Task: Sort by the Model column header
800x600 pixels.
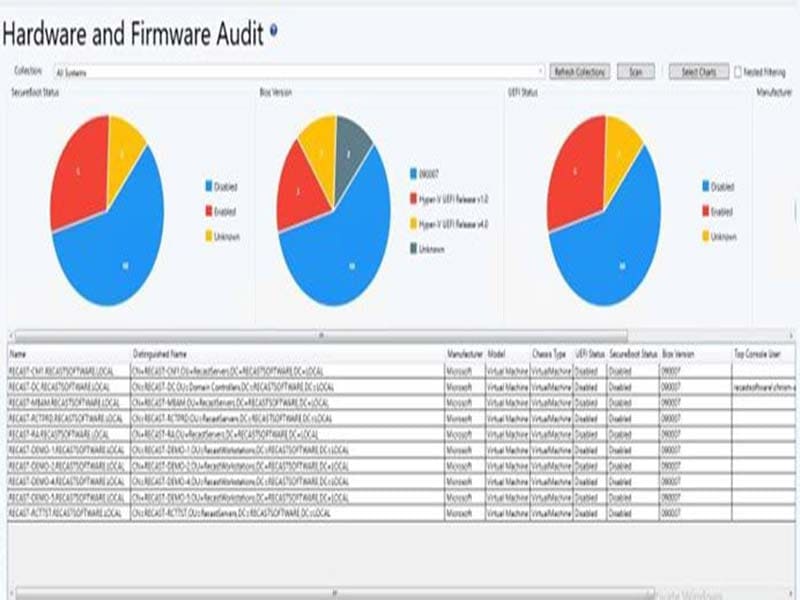Action: tap(508, 354)
